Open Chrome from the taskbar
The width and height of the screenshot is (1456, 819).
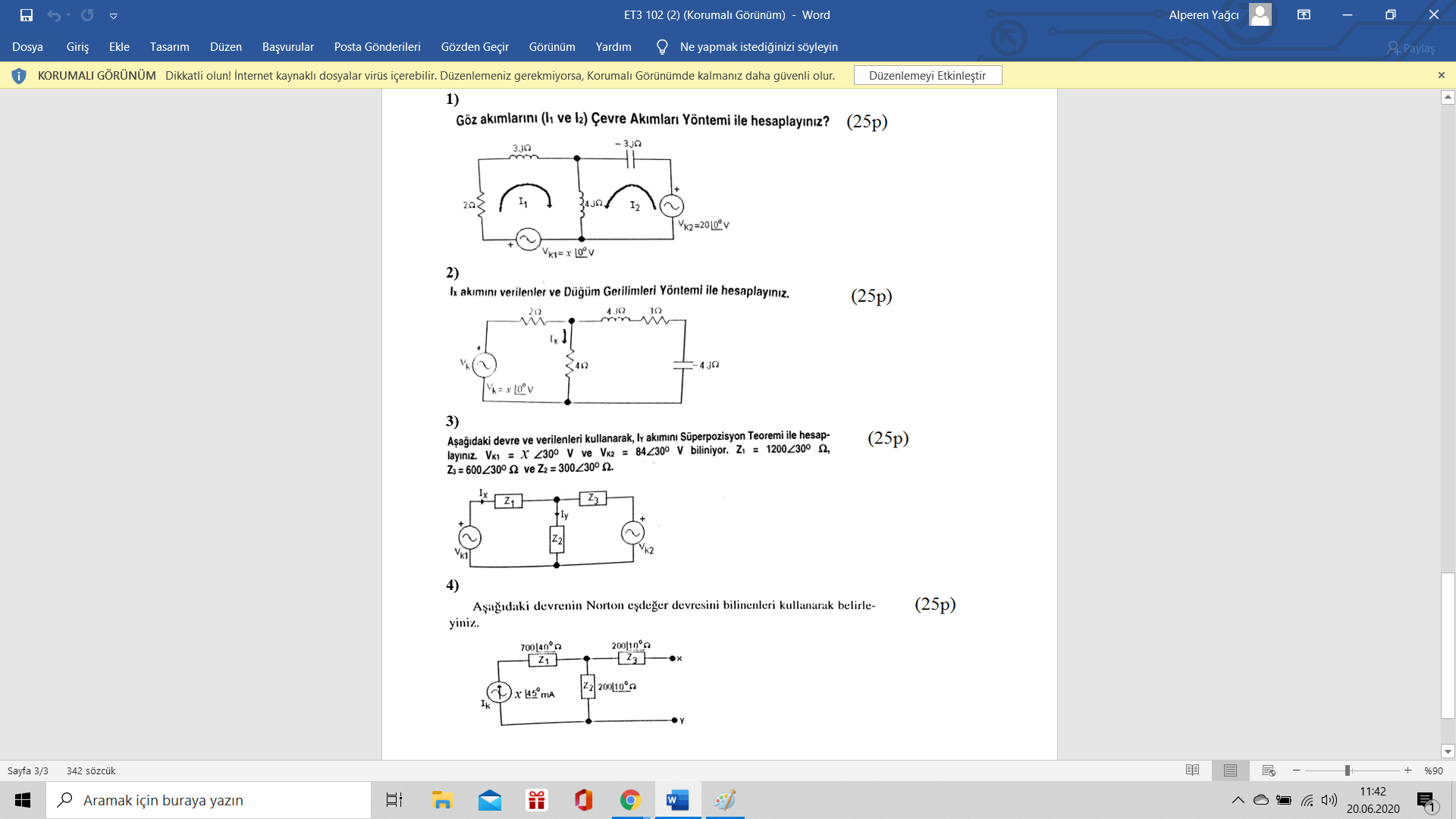pyautogui.click(x=630, y=800)
